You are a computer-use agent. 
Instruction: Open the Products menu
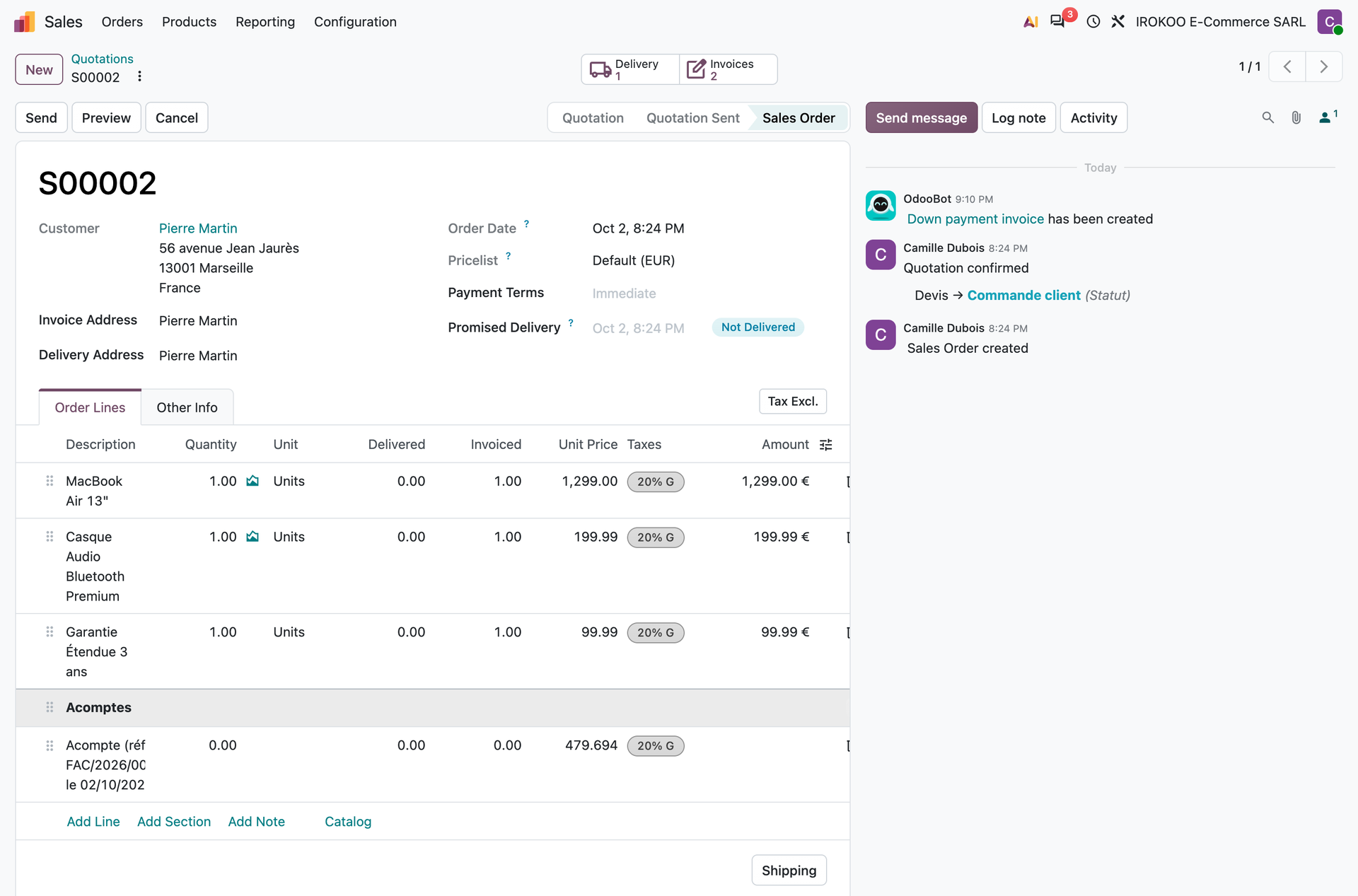click(x=189, y=22)
